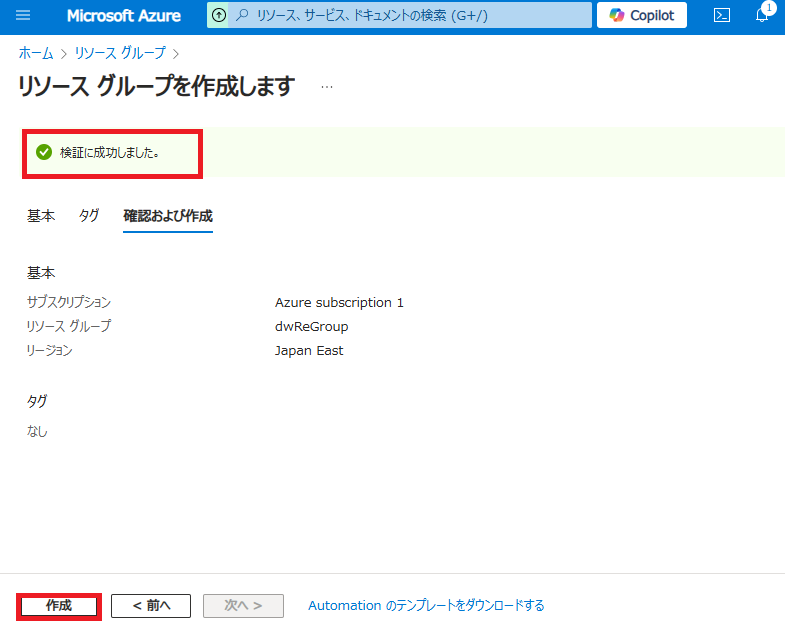Click the circled up-arrow icon in search bar
The width and height of the screenshot is (785, 630).
click(219, 16)
